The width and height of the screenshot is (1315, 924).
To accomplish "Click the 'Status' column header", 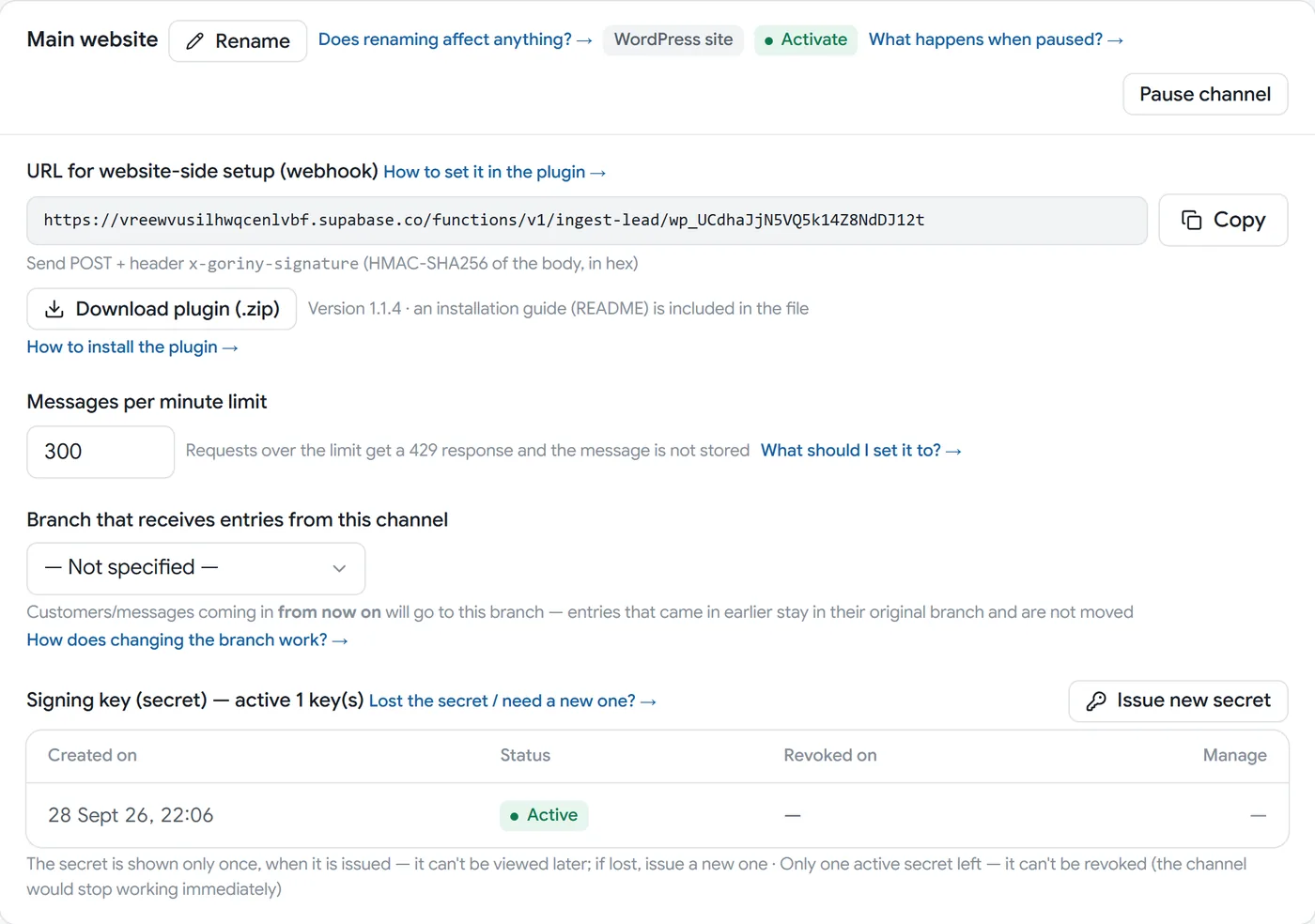I will pos(525,755).
